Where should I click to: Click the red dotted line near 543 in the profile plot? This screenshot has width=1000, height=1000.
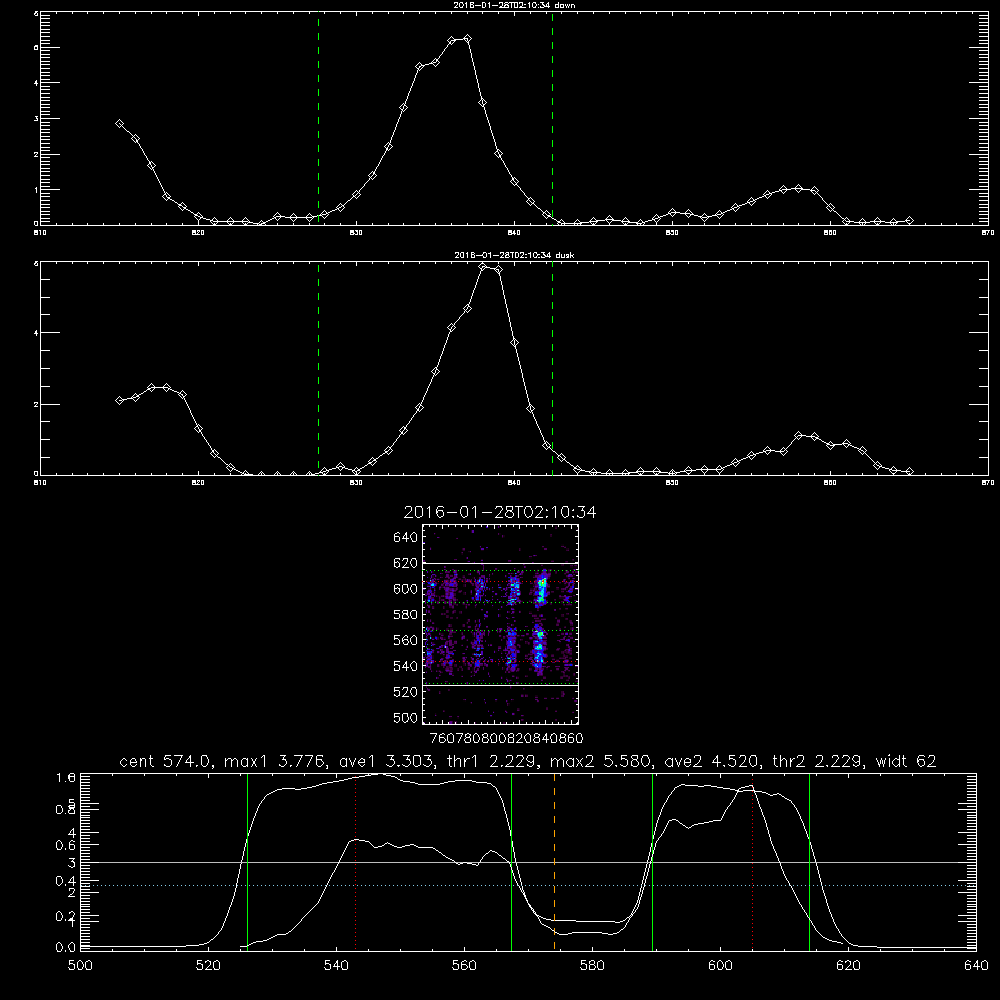point(355,862)
